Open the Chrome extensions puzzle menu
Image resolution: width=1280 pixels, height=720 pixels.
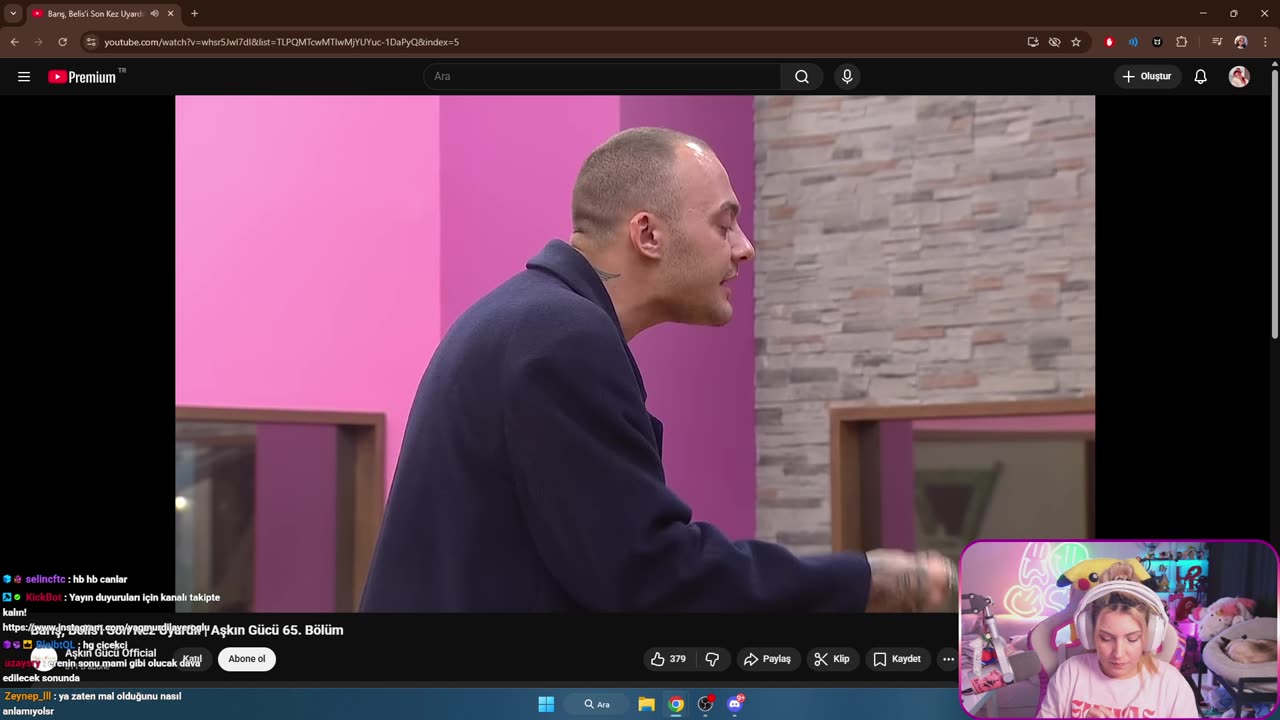coord(1181,42)
